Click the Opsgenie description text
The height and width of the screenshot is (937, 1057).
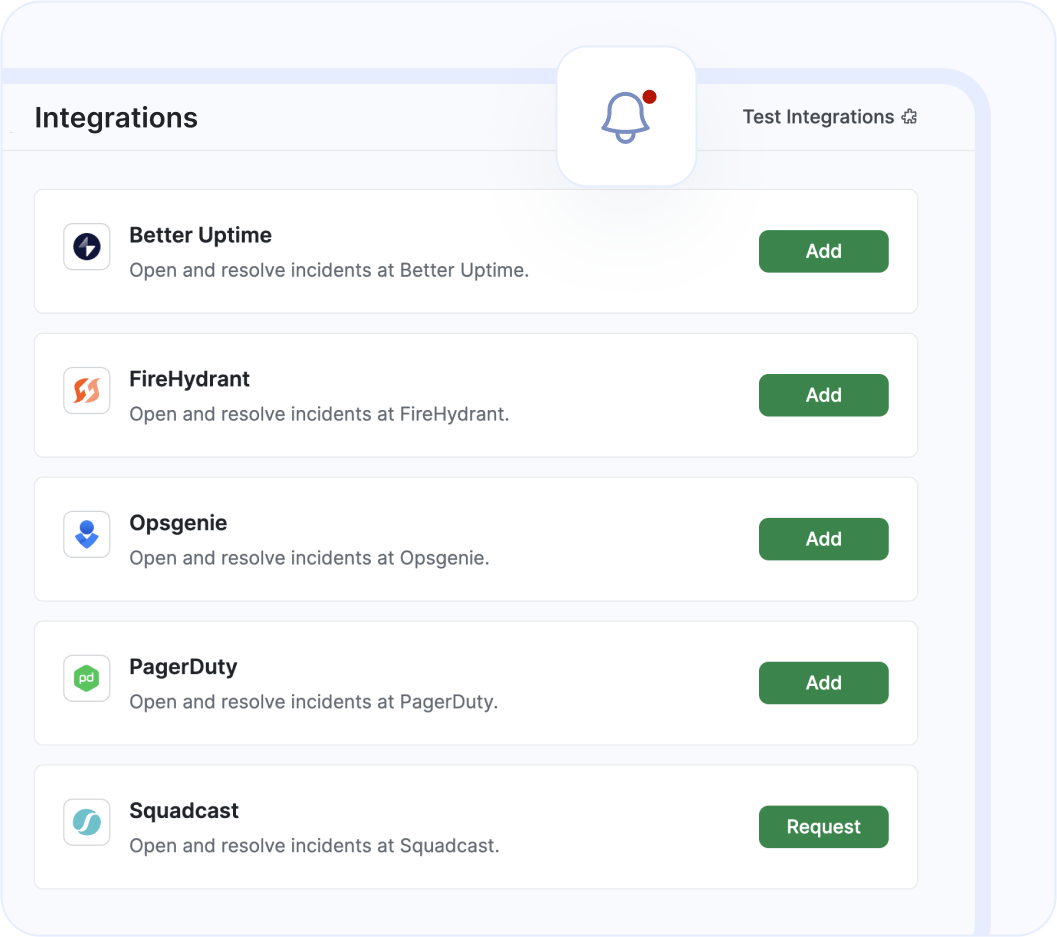[x=309, y=558]
